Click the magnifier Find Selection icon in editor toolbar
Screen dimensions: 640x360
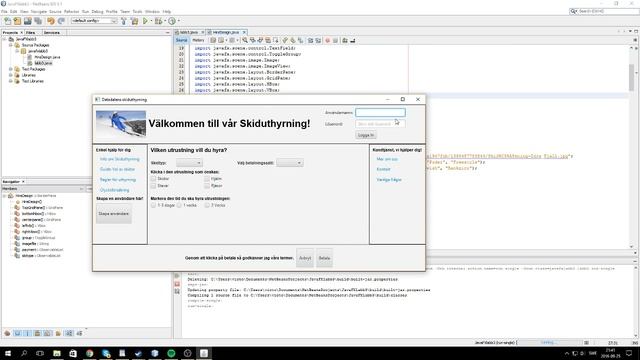(244, 40)
